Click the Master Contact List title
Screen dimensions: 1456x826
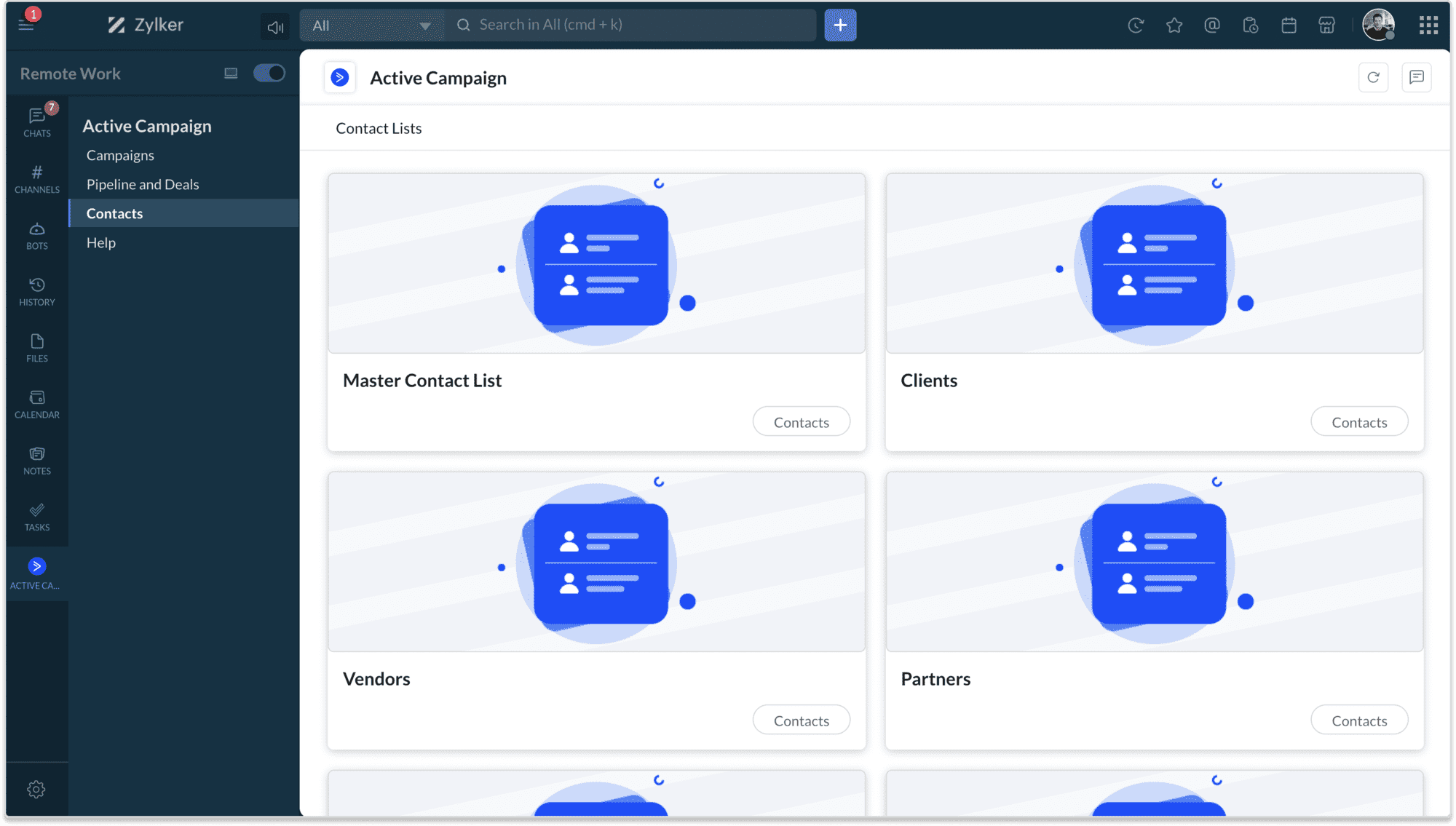click(x=422, y=381)
